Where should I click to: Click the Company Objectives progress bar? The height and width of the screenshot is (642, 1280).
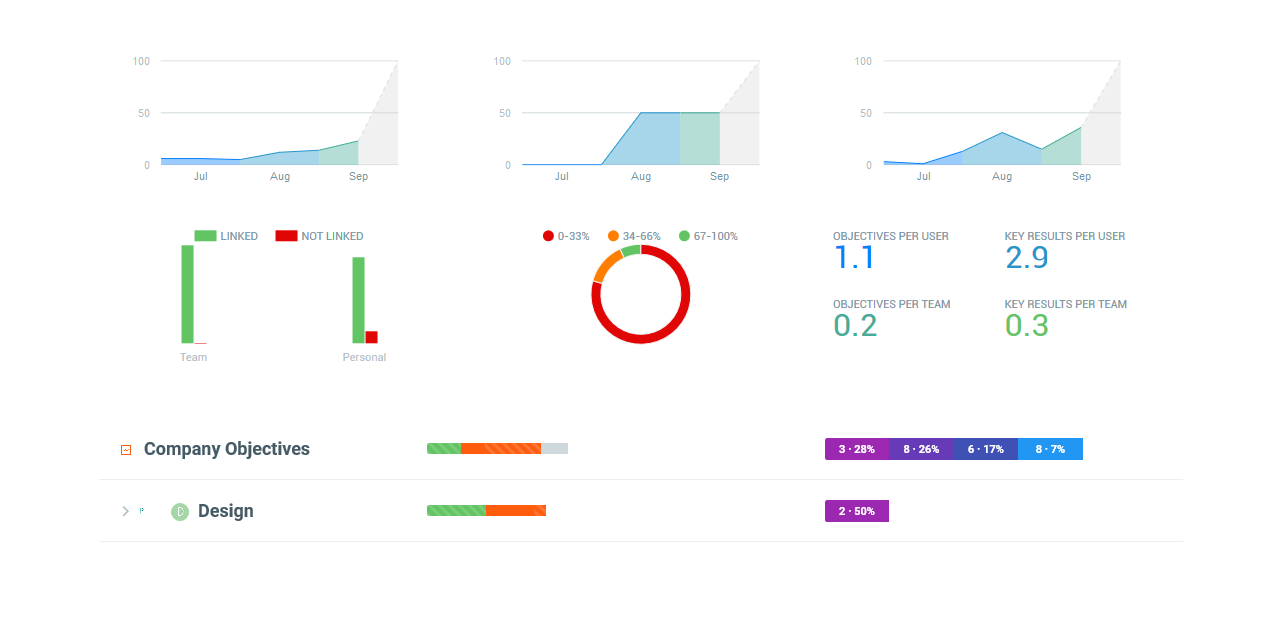click(x=497, y=448)
